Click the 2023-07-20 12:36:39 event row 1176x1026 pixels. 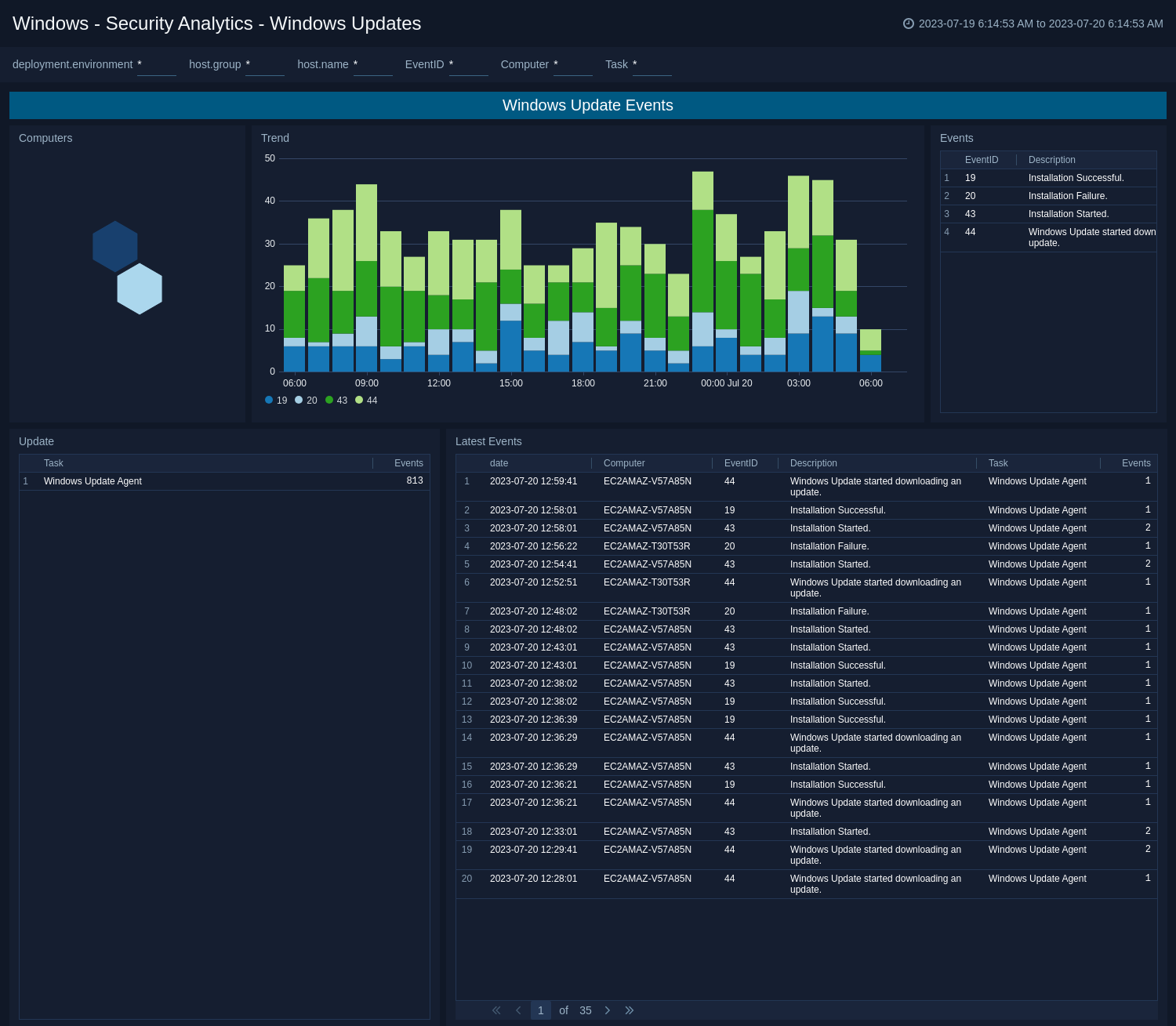click(x=806, y=720)
